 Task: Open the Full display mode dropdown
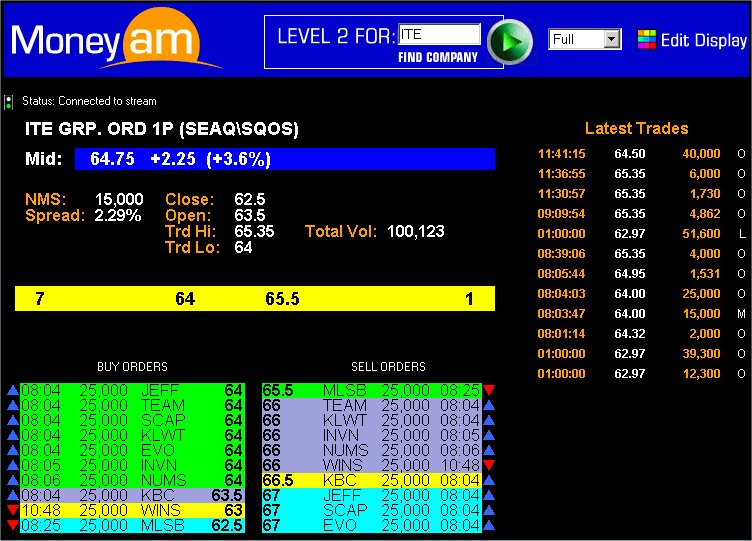612,39
